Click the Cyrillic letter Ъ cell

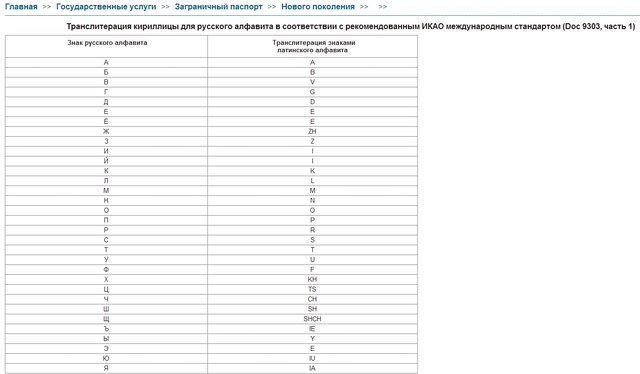(x=107, y=329)
